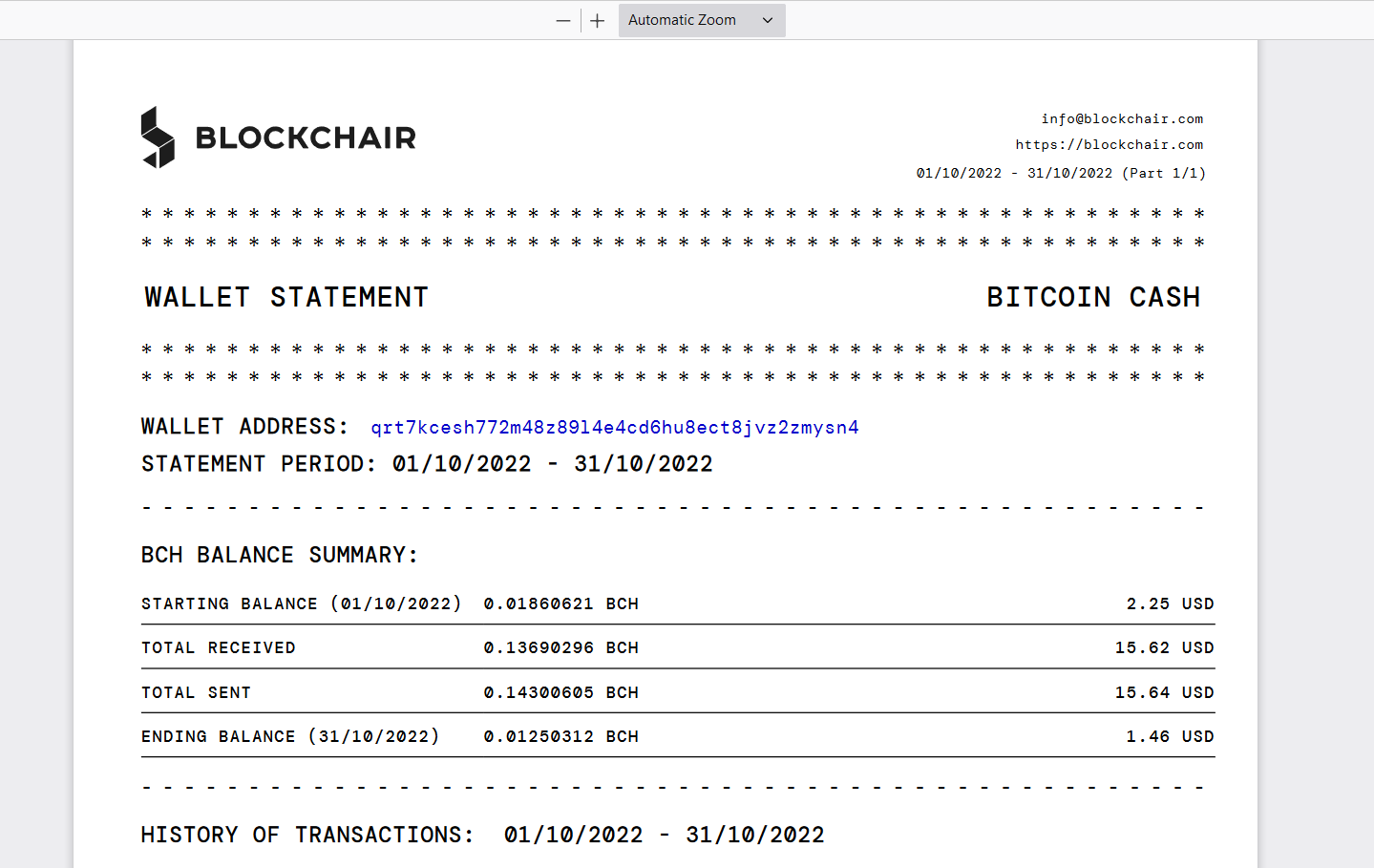Click the https://blockchair.com URL

pyautogui.click(x=1110, y=145)
